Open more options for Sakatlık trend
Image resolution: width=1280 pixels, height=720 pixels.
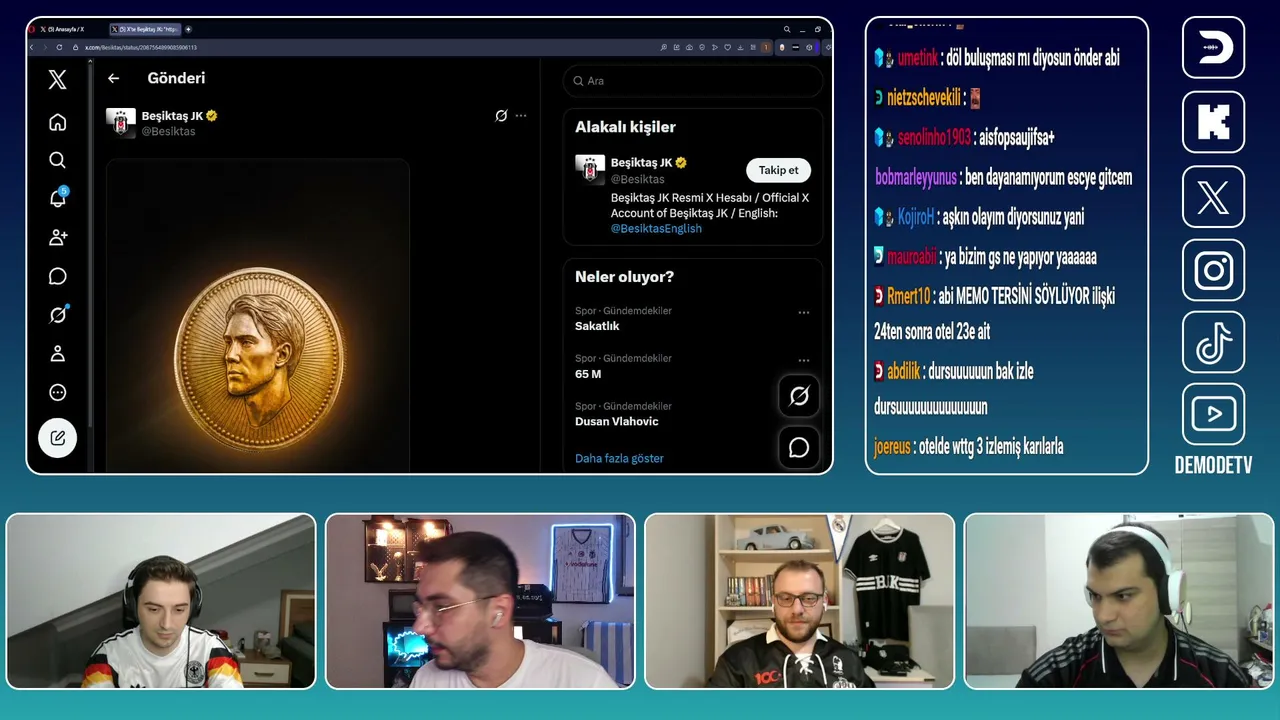pyautogui.click(x=804, y=313)
